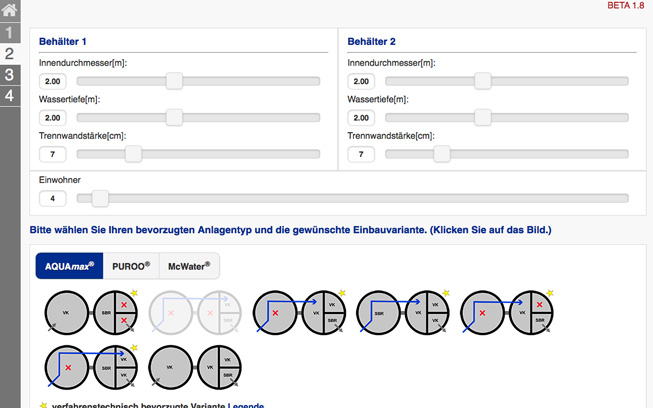Viewport: 653px width, 408px height.
Task: Switch to the PUROO tab
Action: [130, 266]
